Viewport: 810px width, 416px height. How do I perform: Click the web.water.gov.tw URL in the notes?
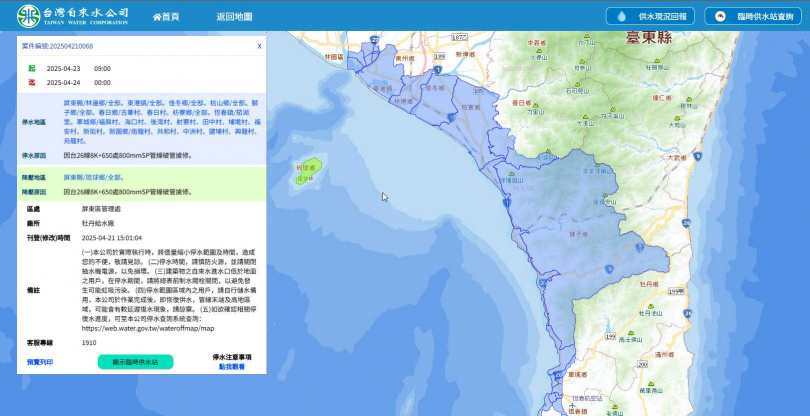pos(148,328)
